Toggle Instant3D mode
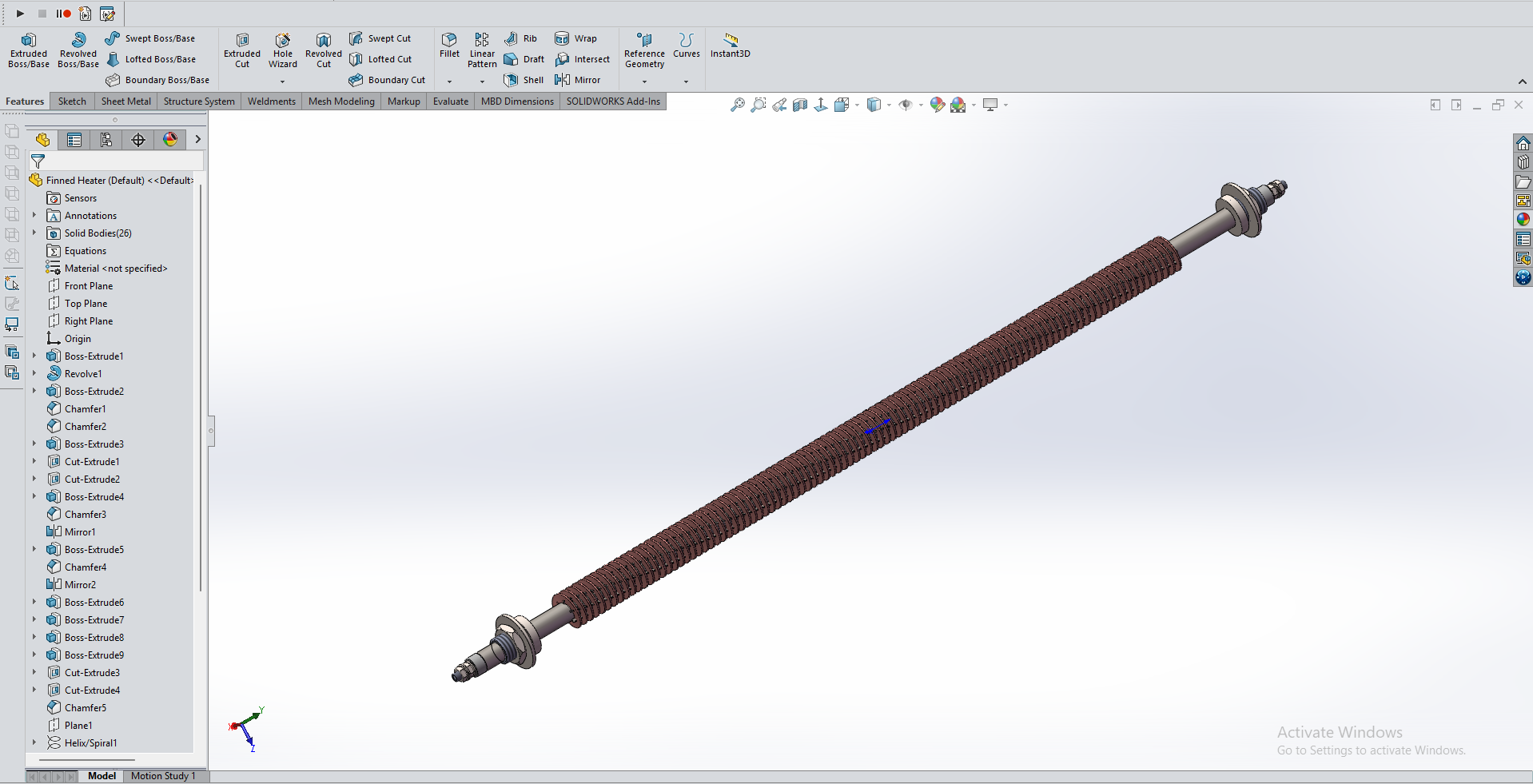 click(731, 46)
